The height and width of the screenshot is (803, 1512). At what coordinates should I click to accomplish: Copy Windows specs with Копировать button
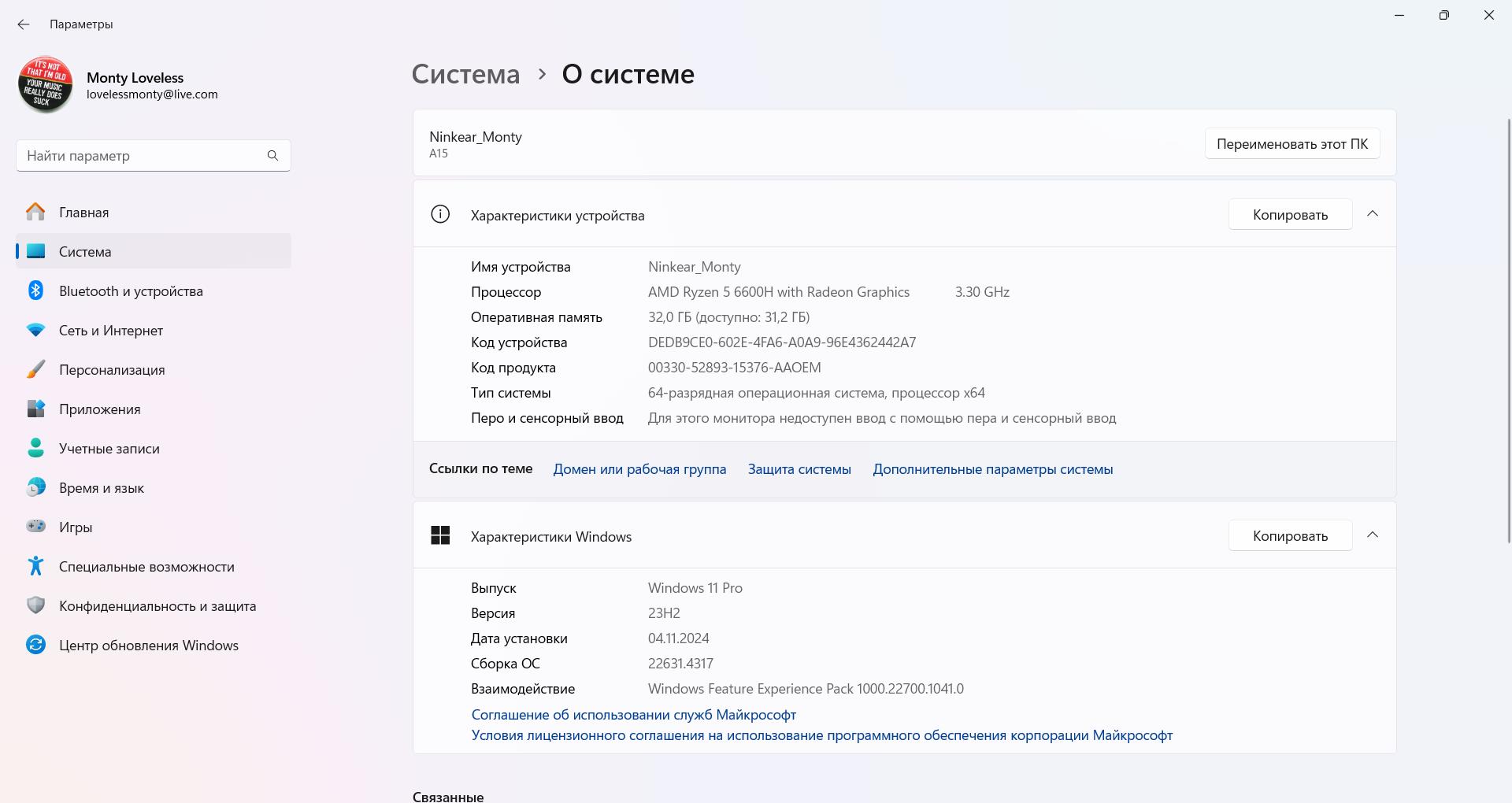[1290, 536]
